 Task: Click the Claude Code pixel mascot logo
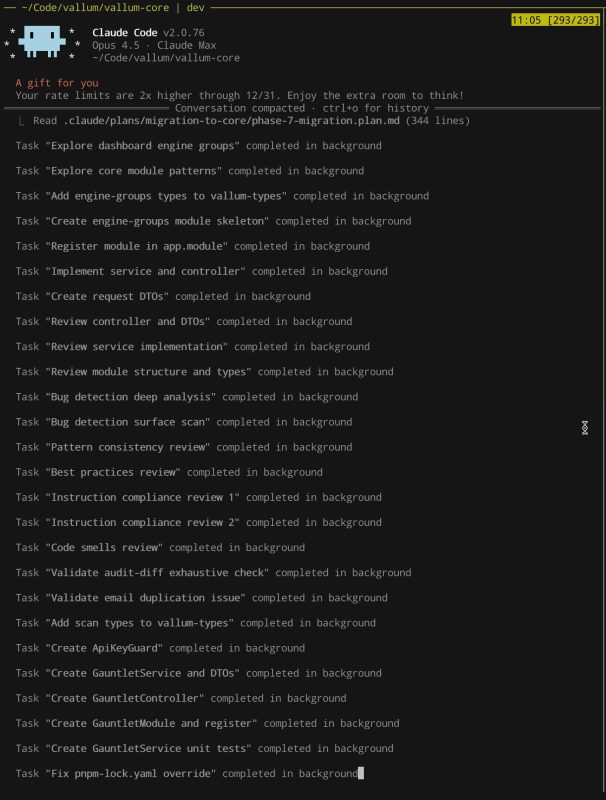point(42,42)
